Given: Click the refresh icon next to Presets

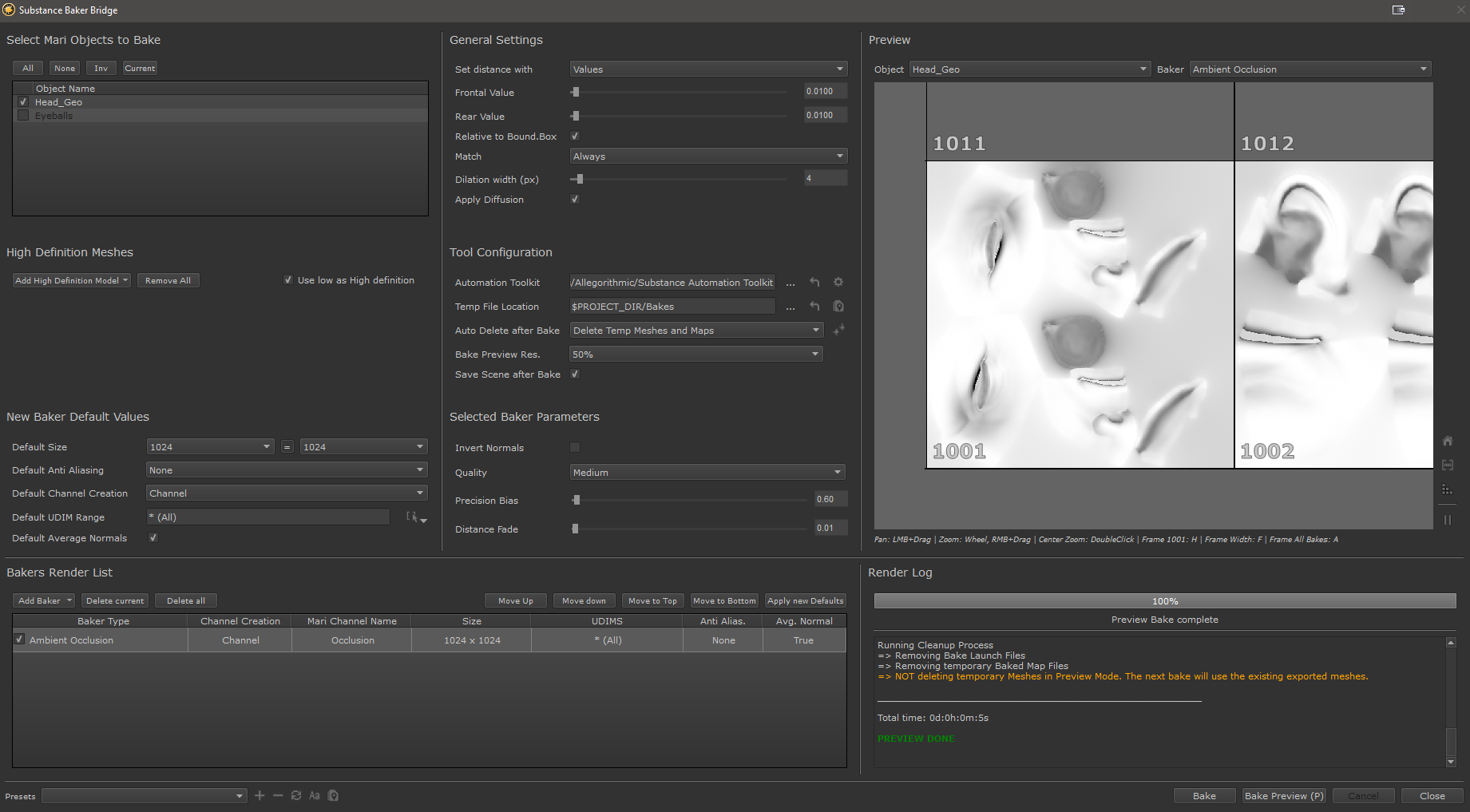Looking at the screenshot, I should click(296, 795).
